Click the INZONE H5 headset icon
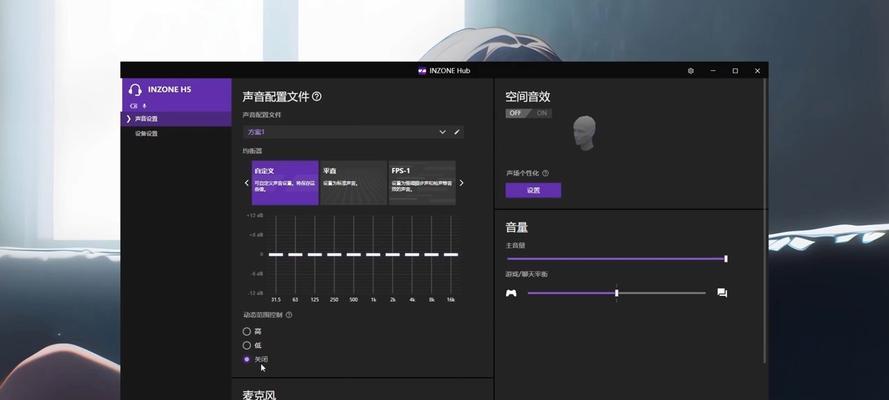The width and height of the screenshot is (889, 400). click(x=135, y=90)
